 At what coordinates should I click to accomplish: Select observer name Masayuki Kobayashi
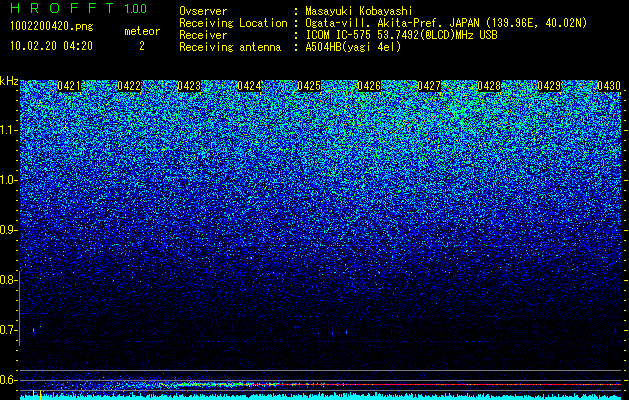(x=359, y=11)
